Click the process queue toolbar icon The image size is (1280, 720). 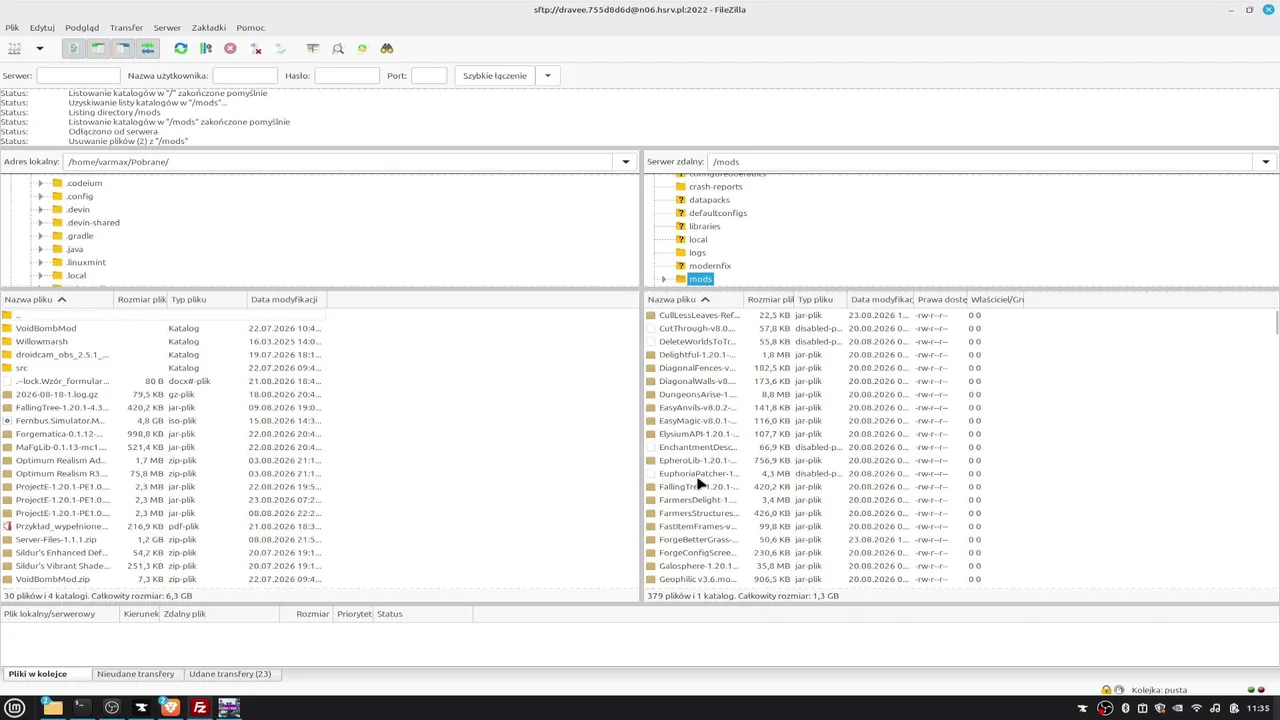point(205,48)
